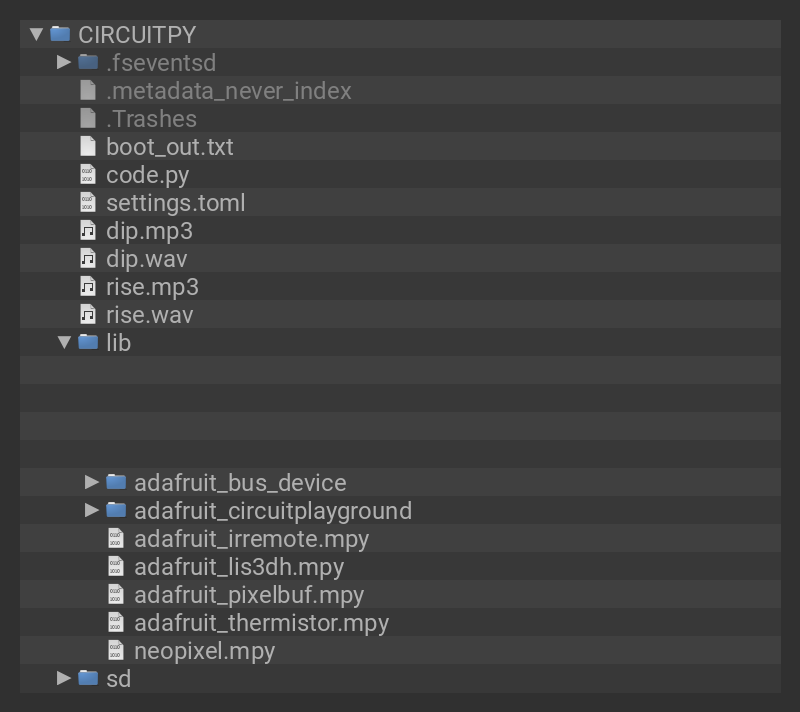Click the CIRCUITPY drive folder icon
800x712 pixels.
point(60,34)
